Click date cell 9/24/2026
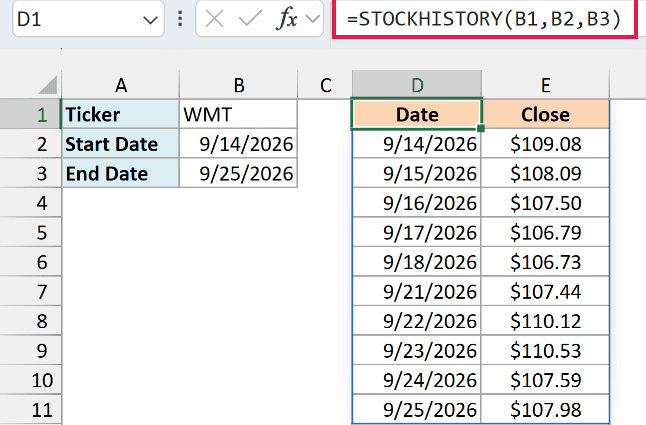Image resolution: width=646 pixels, height=425 pixels. coord(417,380)
